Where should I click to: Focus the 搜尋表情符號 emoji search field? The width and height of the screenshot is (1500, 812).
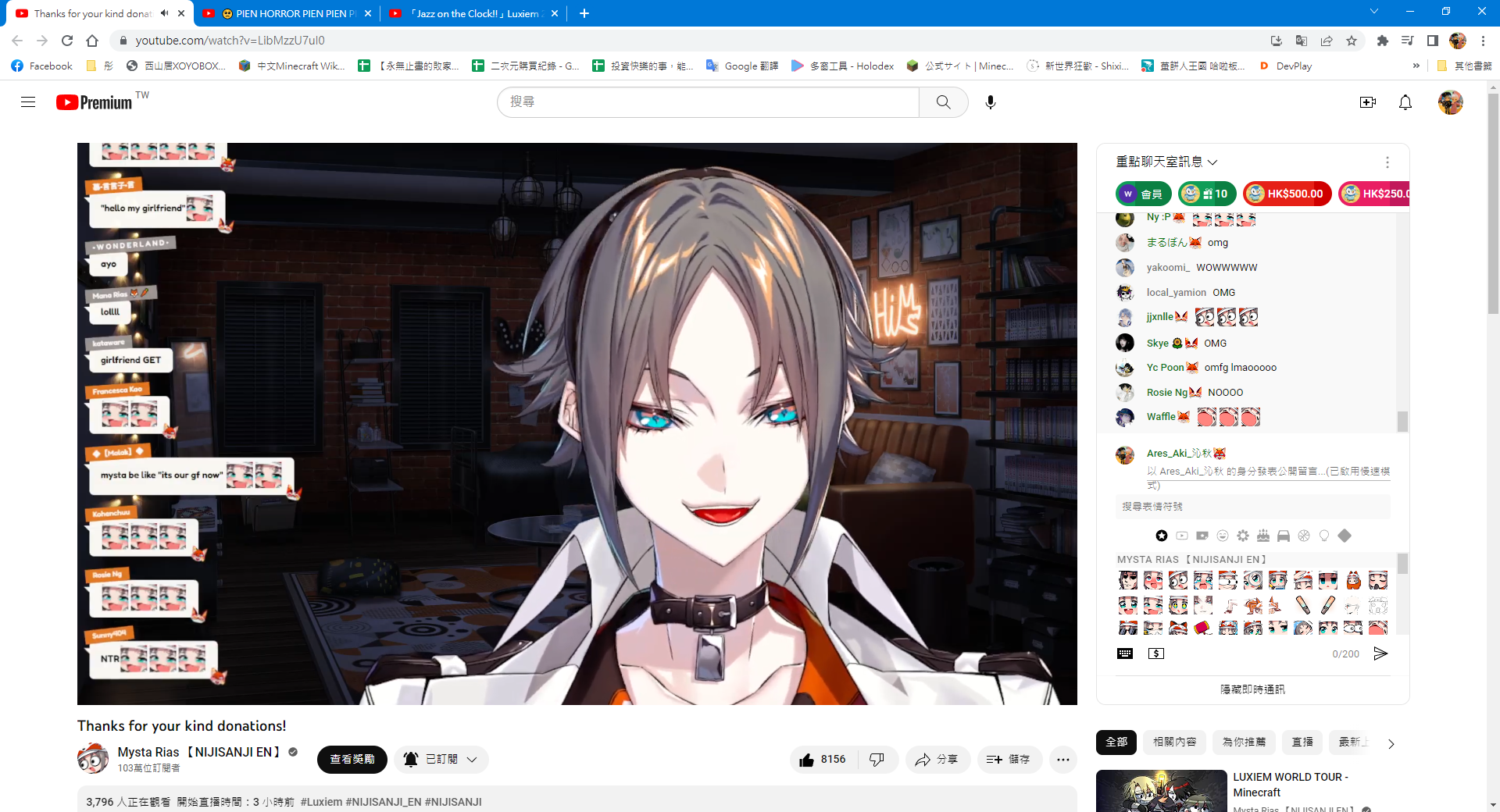pyautogui.click(x=1252, y=507)
